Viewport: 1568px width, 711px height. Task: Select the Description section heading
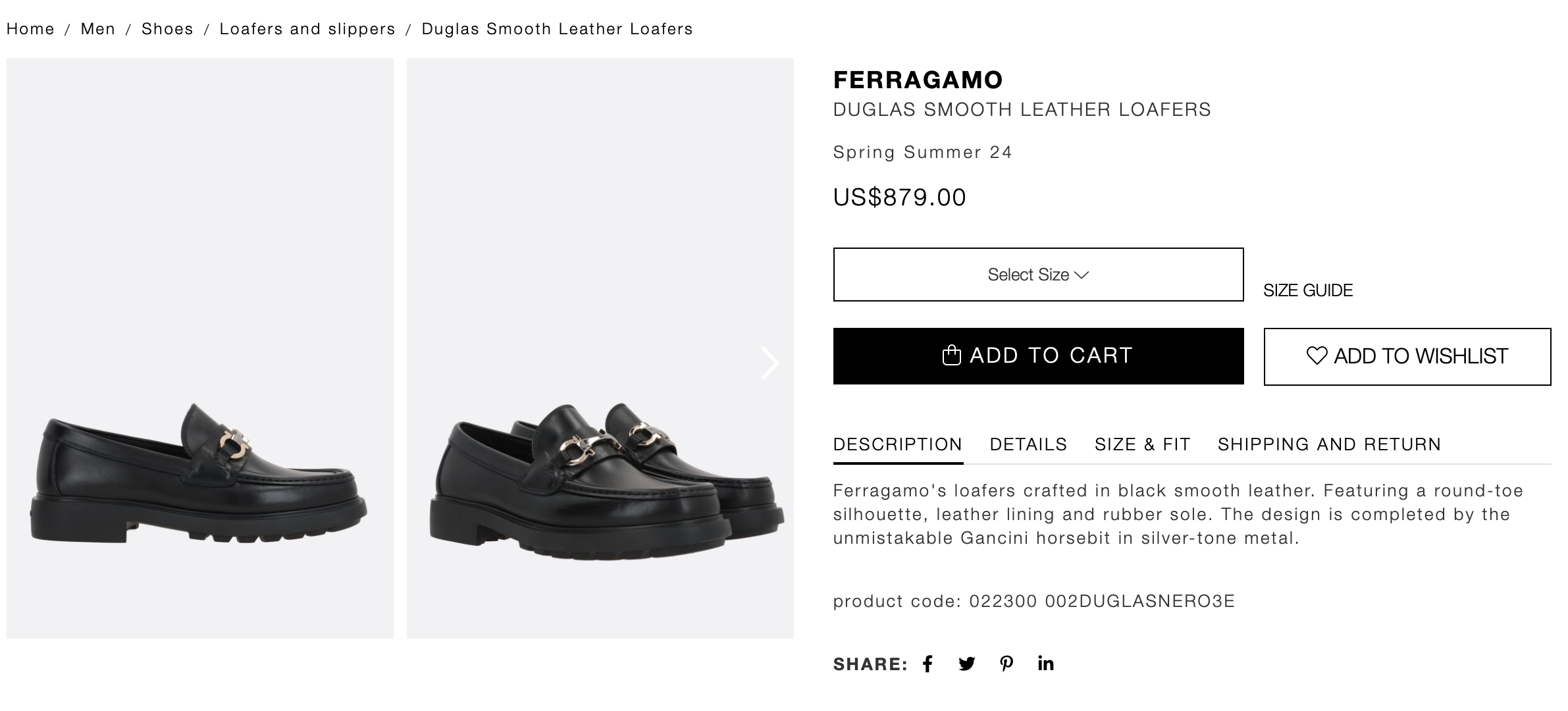[898, 444]
